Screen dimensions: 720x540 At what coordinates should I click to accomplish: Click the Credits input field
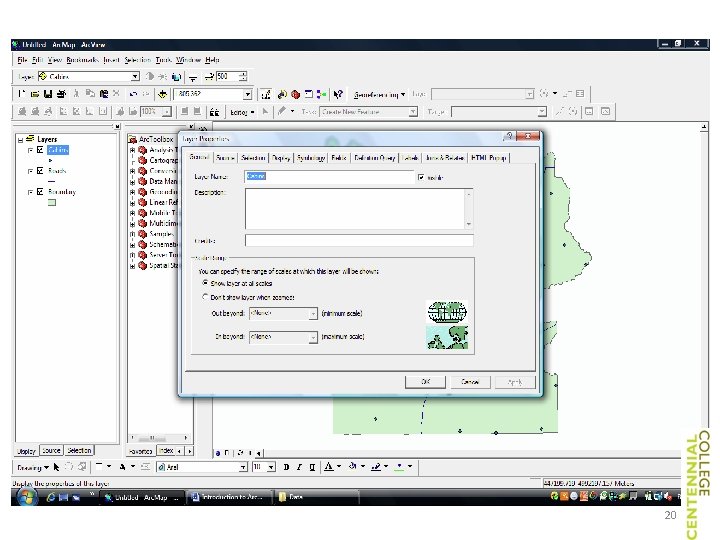tap(359, 241)
